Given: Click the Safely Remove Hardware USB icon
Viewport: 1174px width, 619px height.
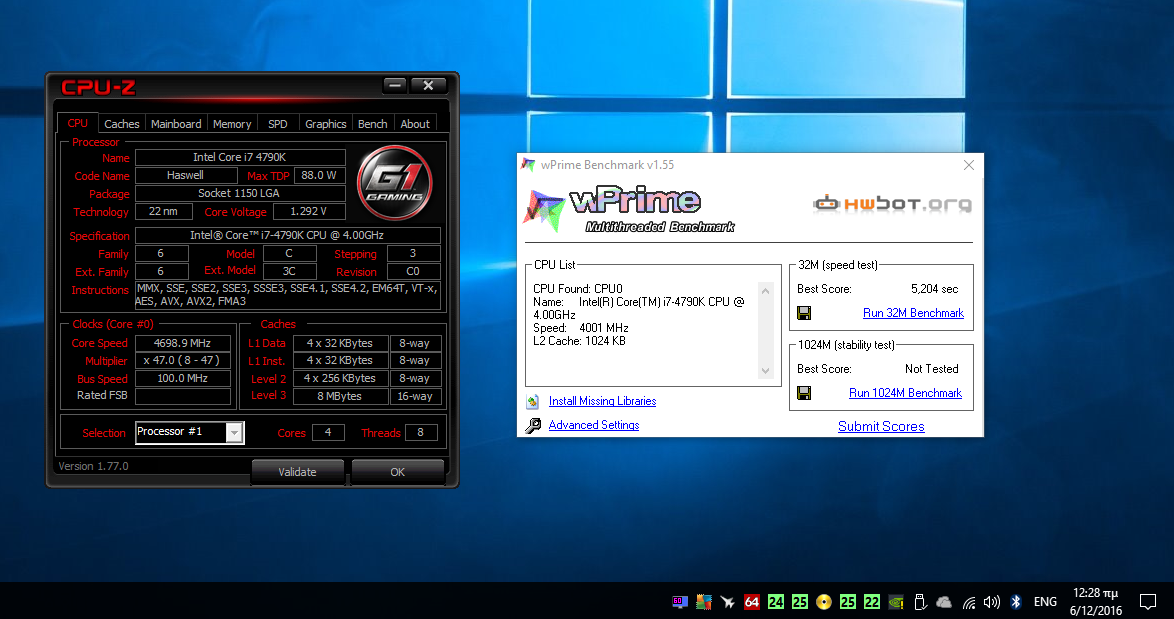Looking at the screenshot, I should [x=920, y=602].
